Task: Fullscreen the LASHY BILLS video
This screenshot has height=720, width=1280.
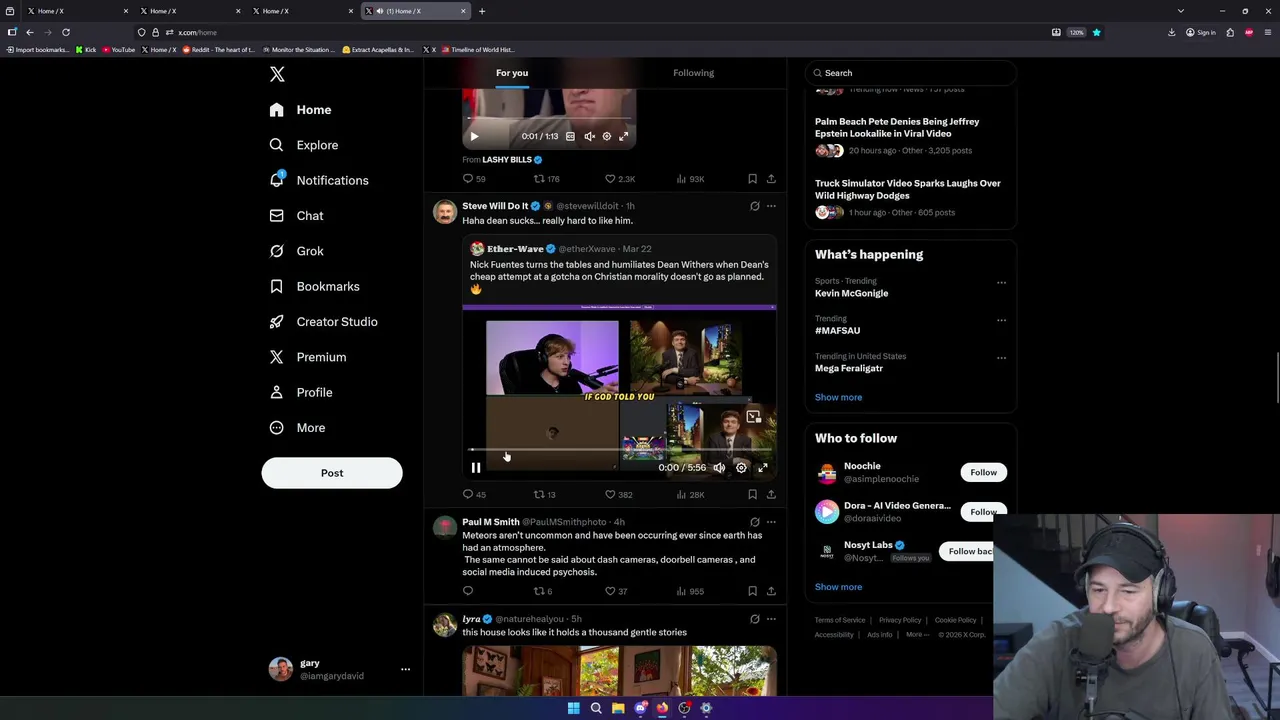Action: 623,136
